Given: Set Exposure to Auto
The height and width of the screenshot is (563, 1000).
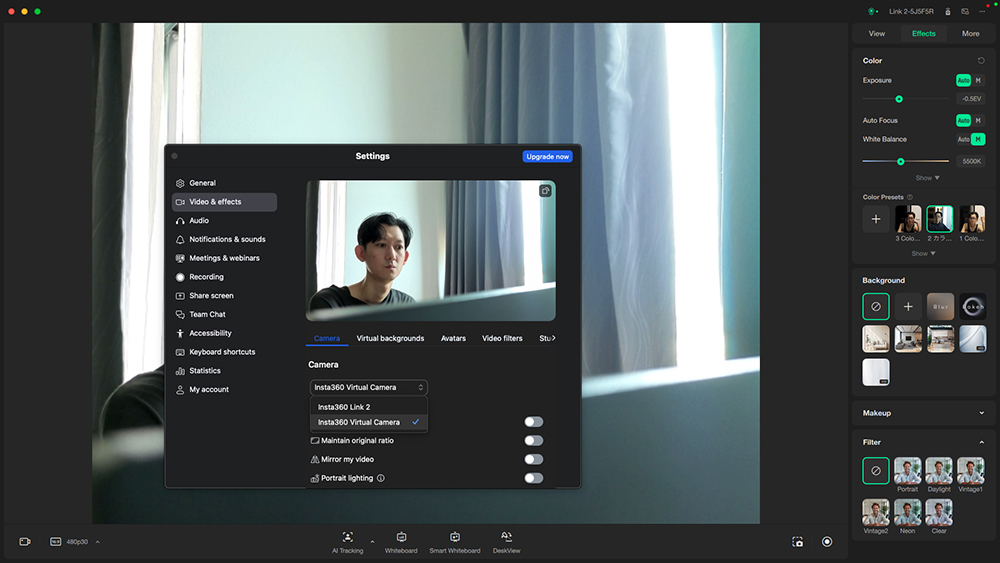Looking at the screenshot, I should (963, 80).
